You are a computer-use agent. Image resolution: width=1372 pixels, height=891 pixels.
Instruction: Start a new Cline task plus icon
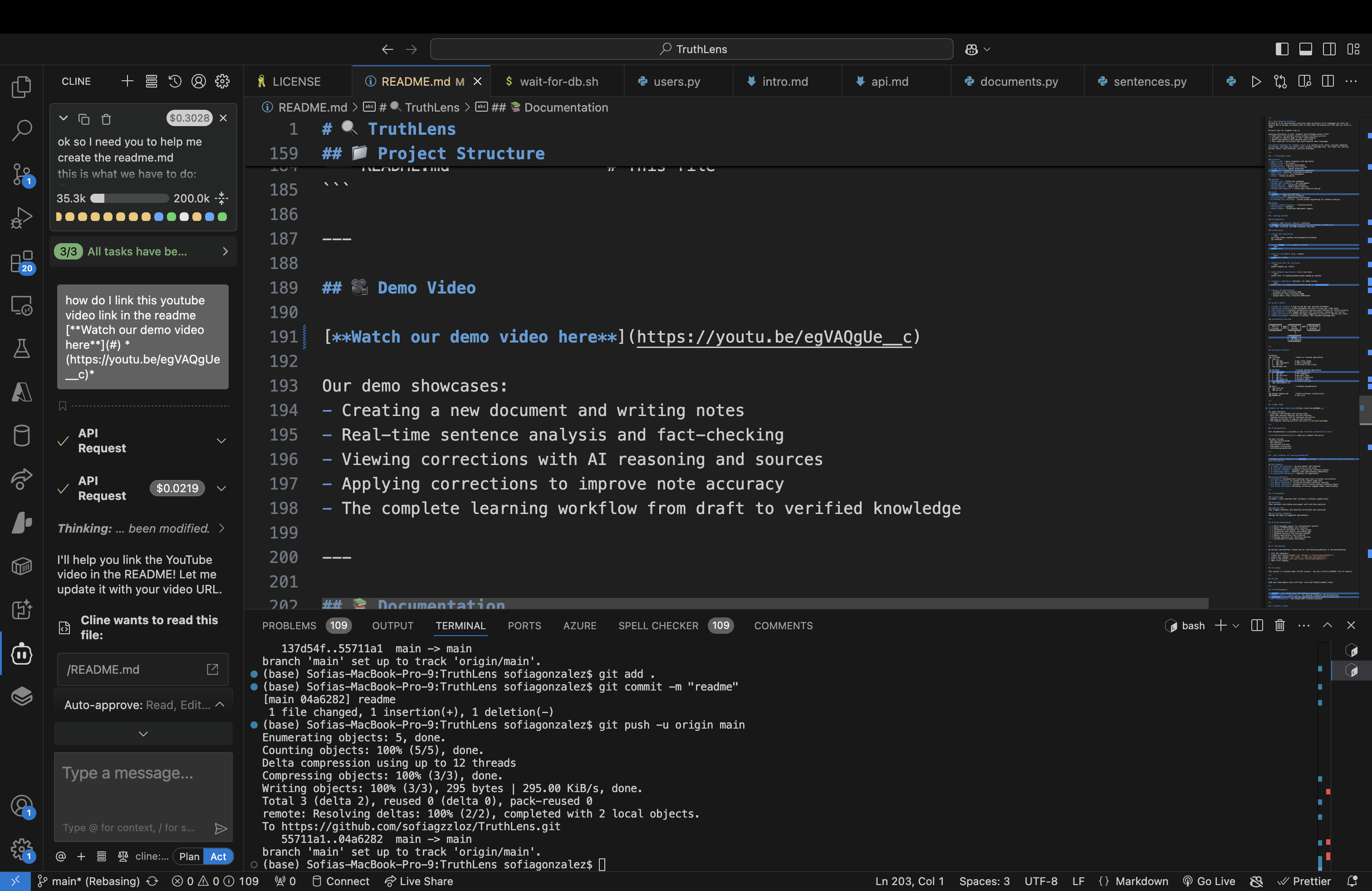[127, 81]
